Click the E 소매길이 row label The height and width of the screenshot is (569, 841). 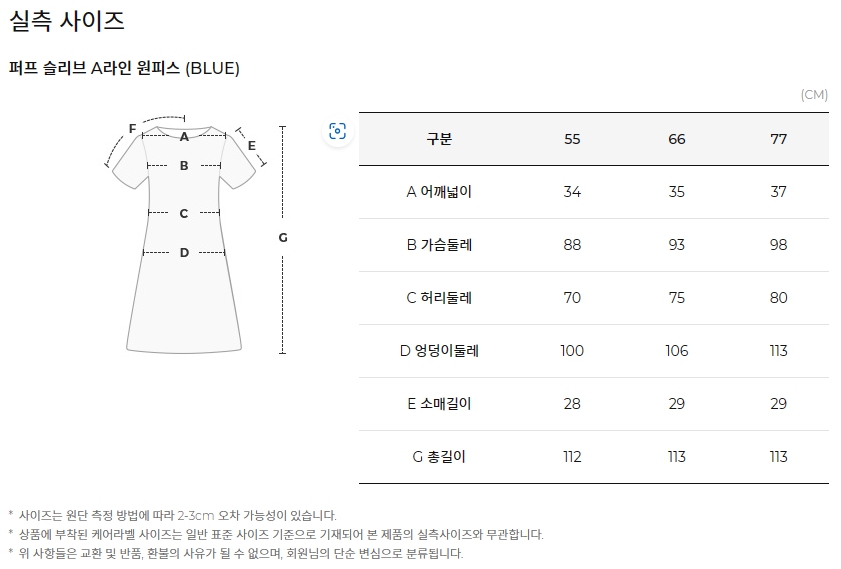[439, 403]
